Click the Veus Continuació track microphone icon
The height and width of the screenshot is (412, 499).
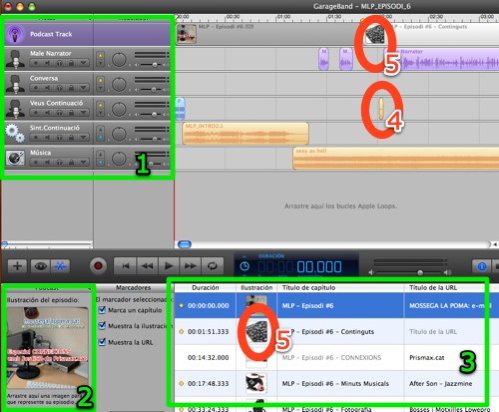pyautogui.click(x=15, y=109)
